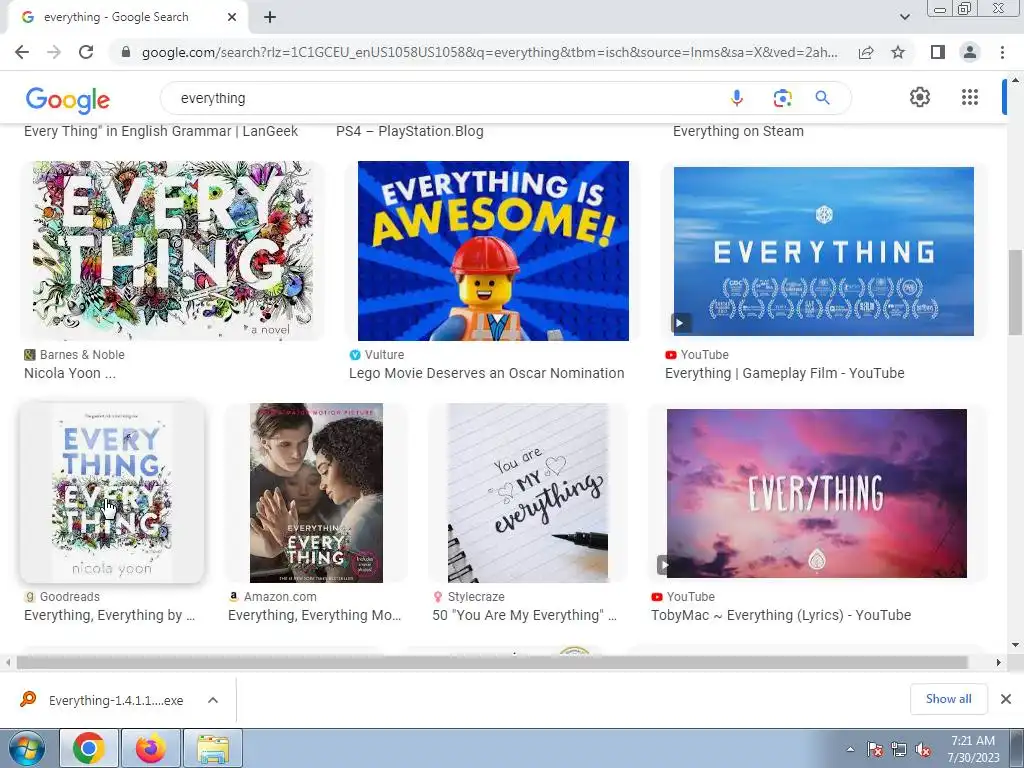Go back to previous page
Screen dimensions: 1024x768
coord(22,52)
